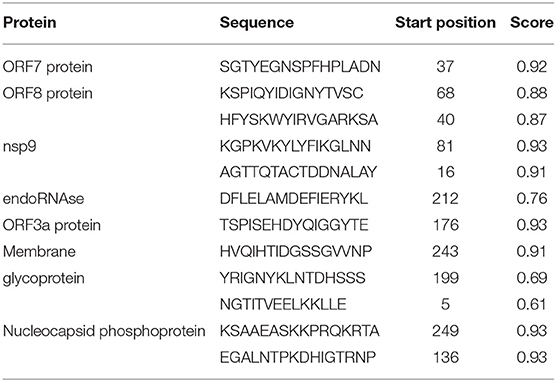Click the endoRNAse protein label

pos(43,199)
